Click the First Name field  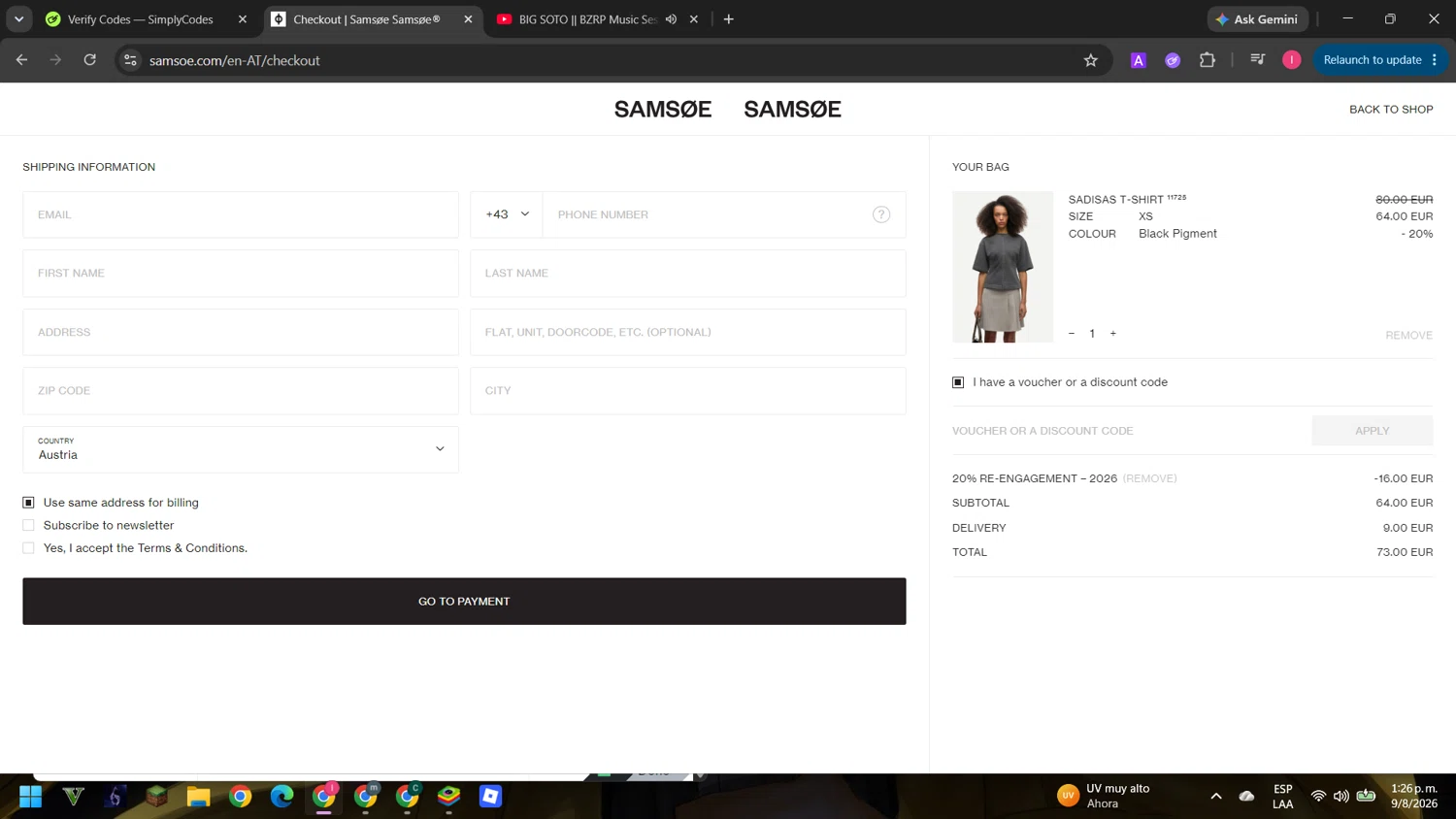tap(241, 274)
